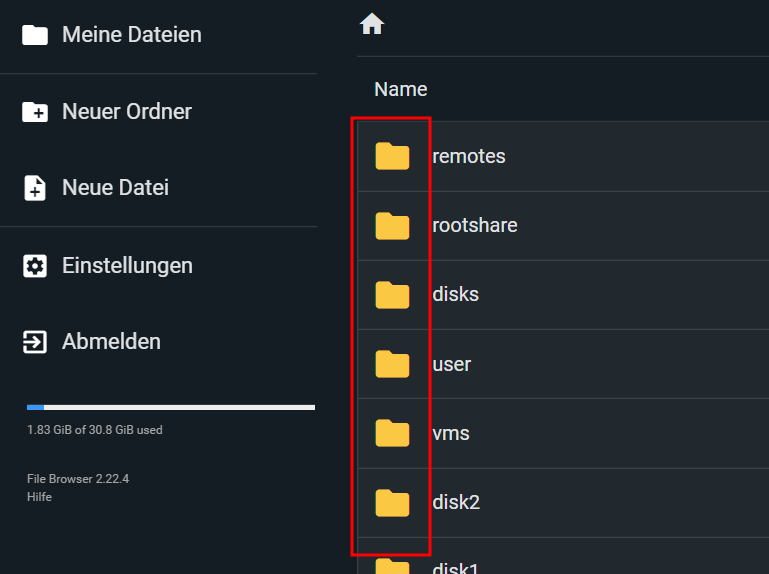The image size is (769, 574).
Task: Select the disks folder icon
Action: pos(392,295)
